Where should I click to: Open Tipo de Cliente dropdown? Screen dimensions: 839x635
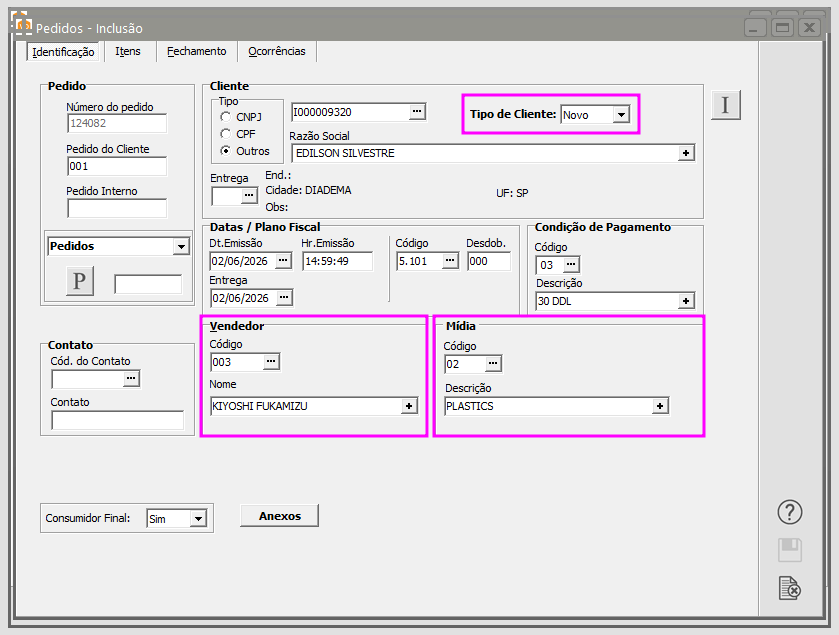[621, 114]
